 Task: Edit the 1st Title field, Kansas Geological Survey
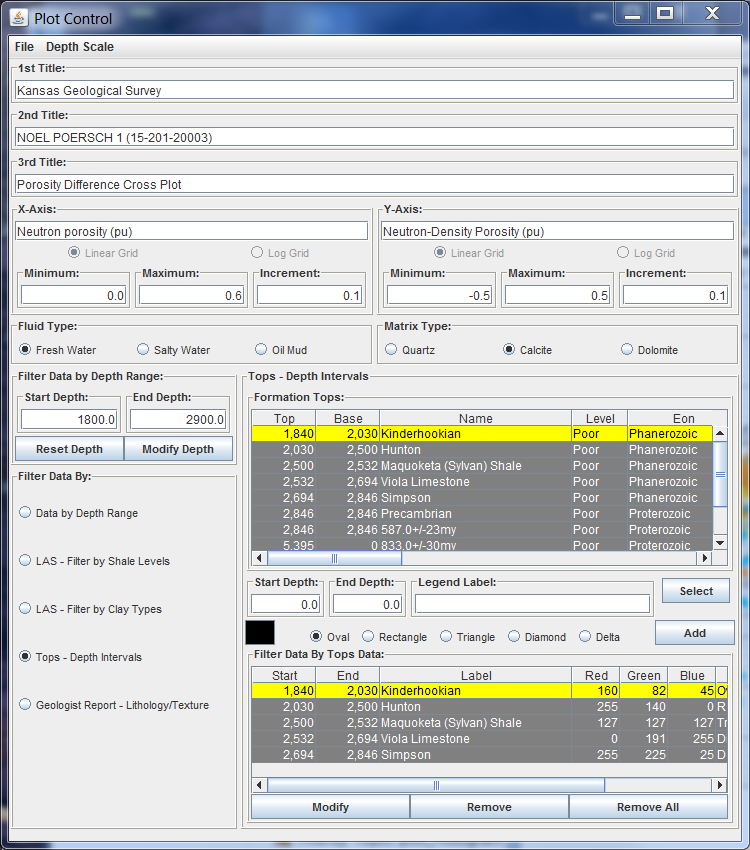[374, 90]
